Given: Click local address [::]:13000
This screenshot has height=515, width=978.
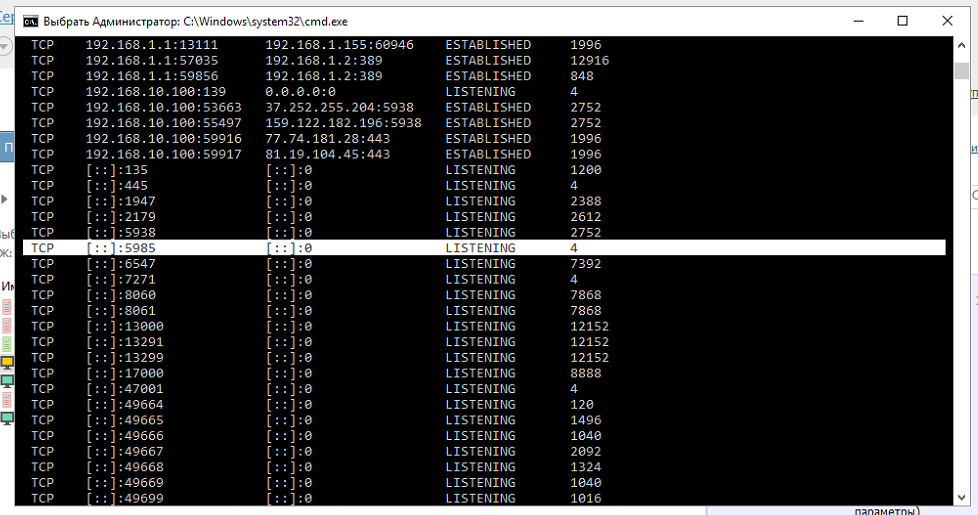Looking at the screenshot, I should click(125, 326).
